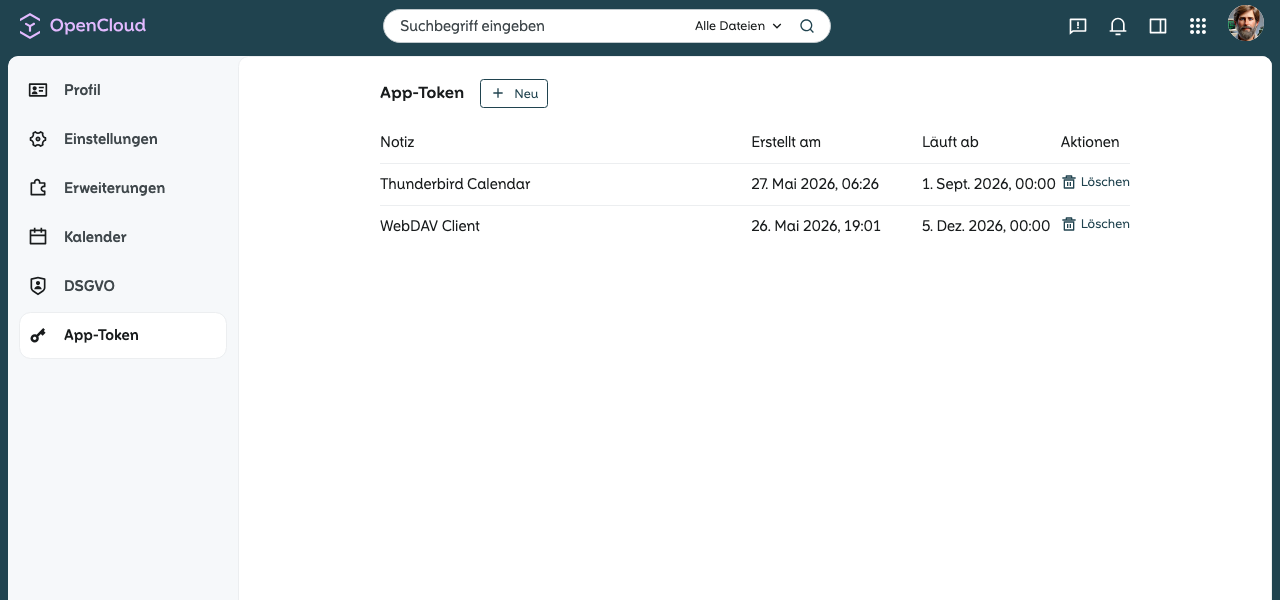Select App-Token sidebar entry

click(123, 335)
